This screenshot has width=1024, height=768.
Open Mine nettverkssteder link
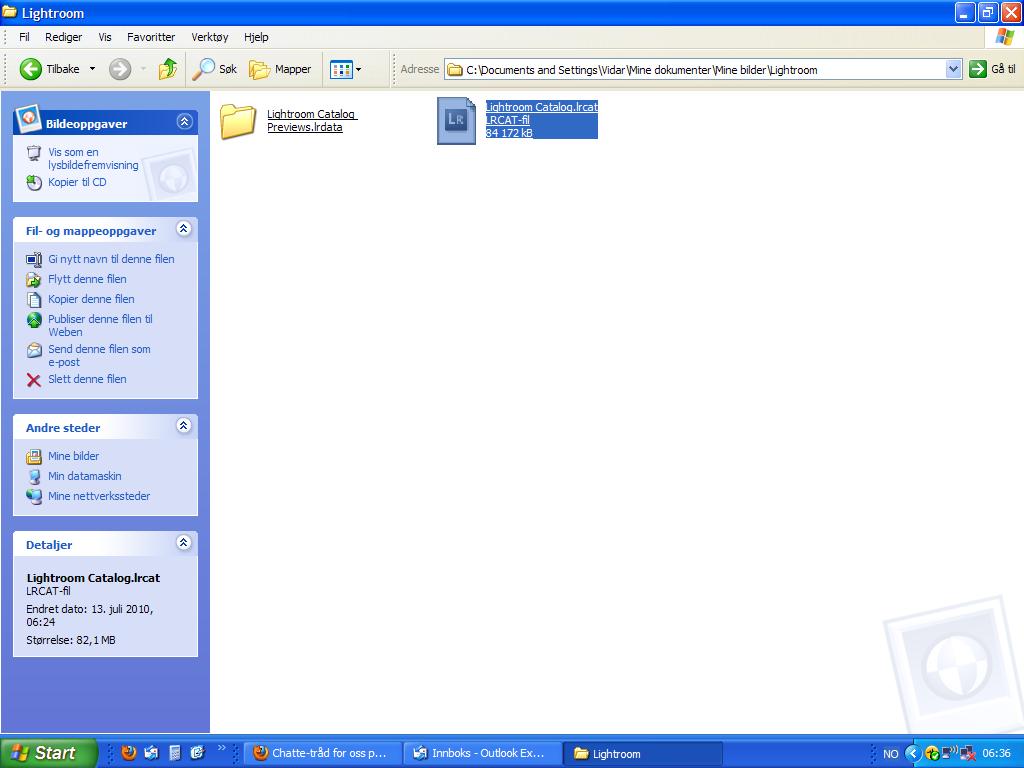[x=99, y=496]
